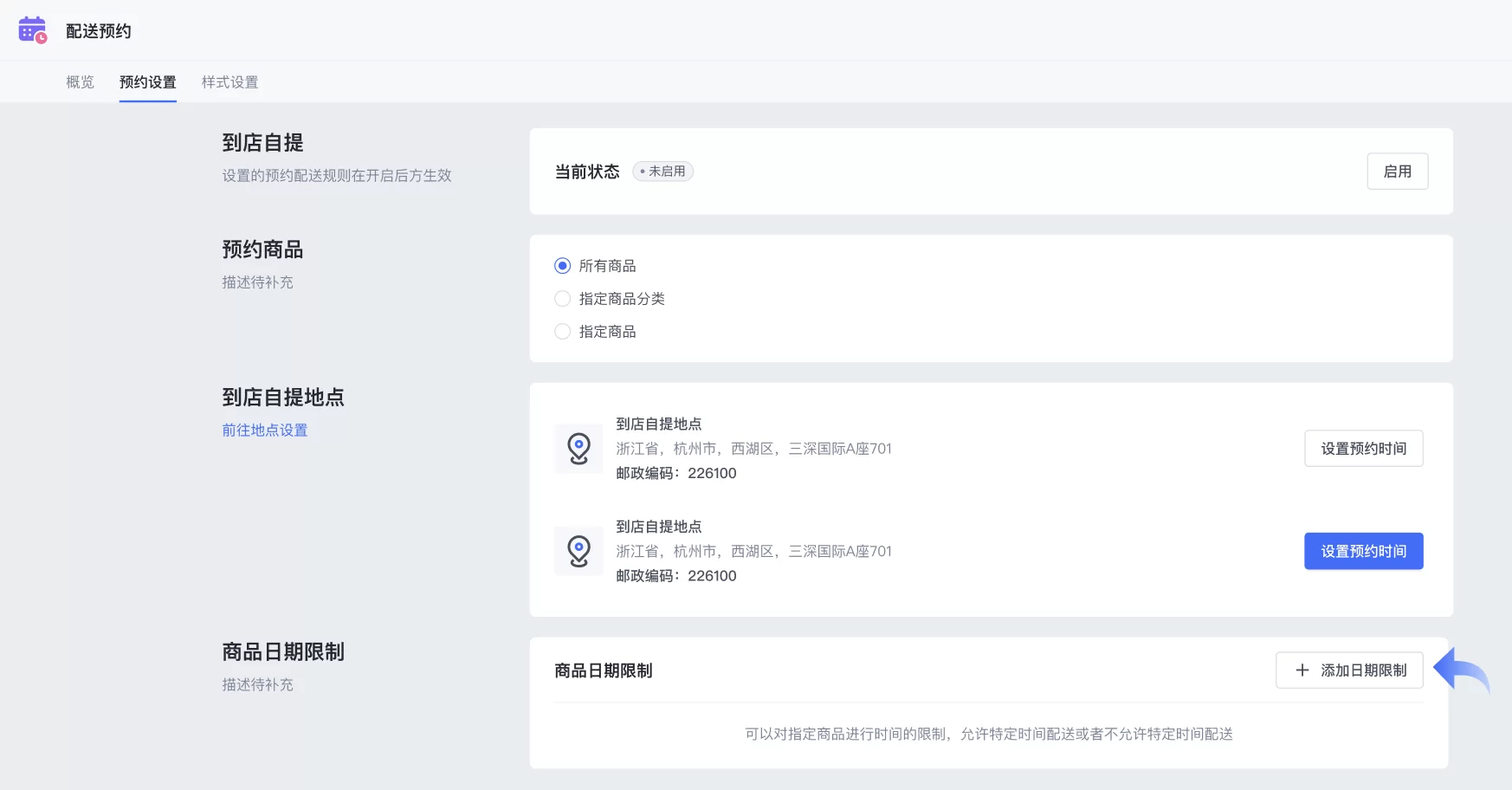Click the blue 设置预约时间 button

[x=1363, y=550]
